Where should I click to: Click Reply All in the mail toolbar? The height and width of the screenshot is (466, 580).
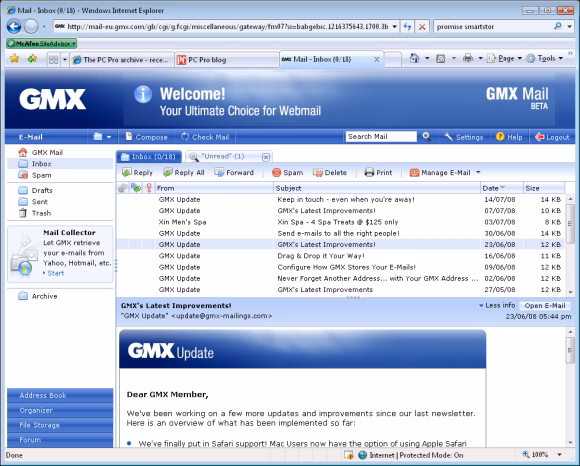[x=184, y=172]
